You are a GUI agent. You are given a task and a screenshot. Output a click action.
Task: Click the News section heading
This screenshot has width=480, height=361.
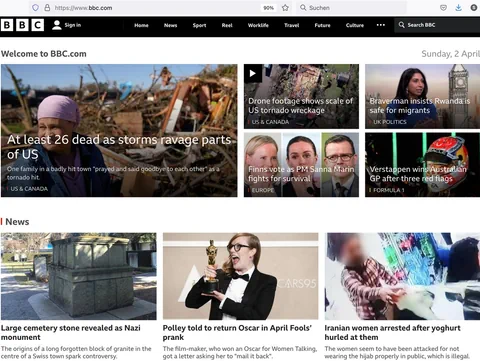(x=17, y=222)
